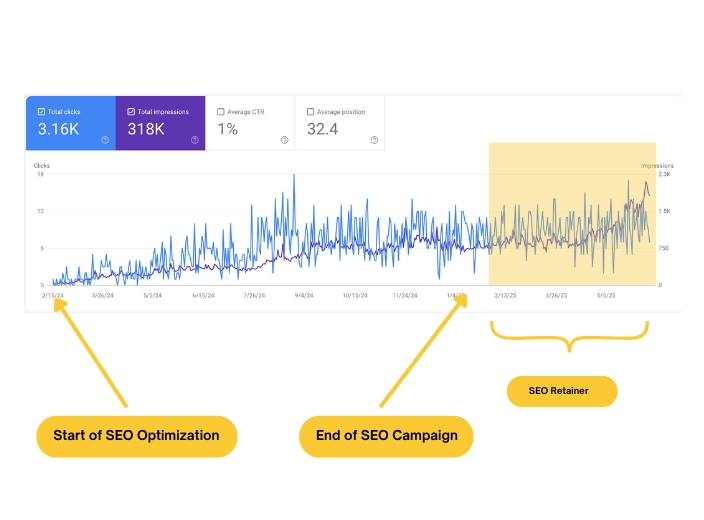Click the End of SEO Campaign label
Image resolution: width=704 pixels, height=520 pixels.
pos(386,436)
